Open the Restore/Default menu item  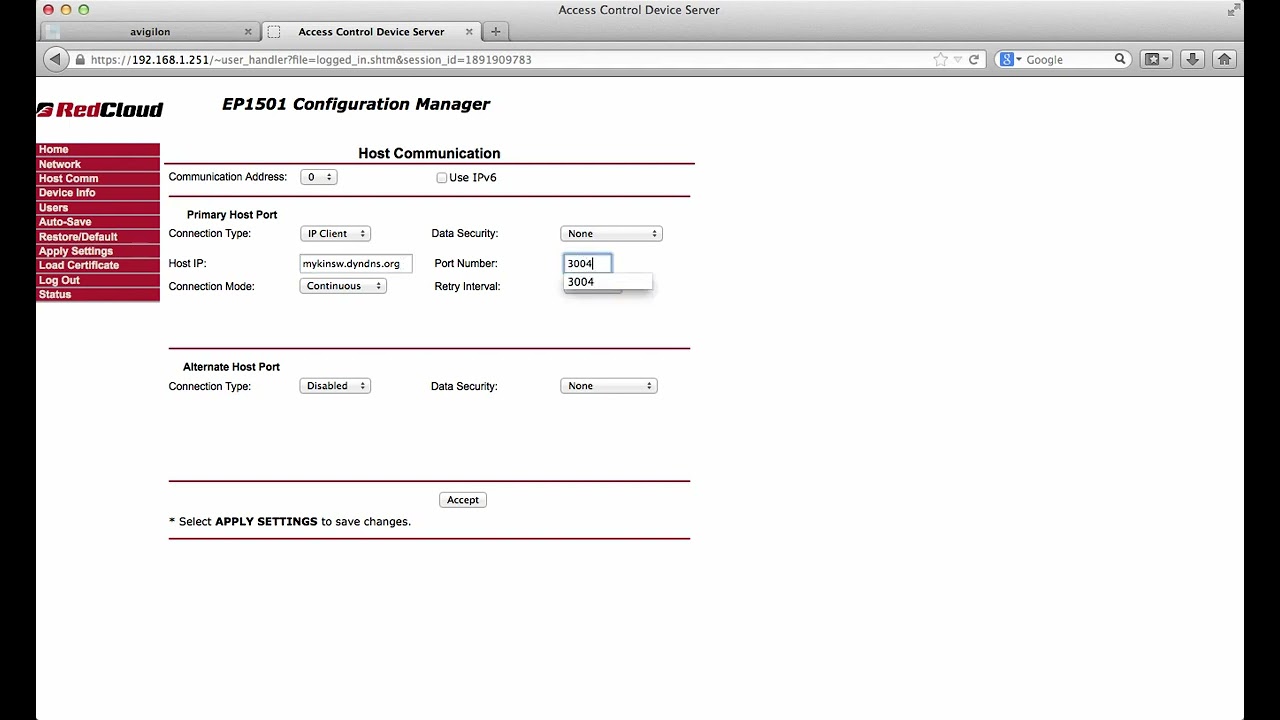pos(98,237)
